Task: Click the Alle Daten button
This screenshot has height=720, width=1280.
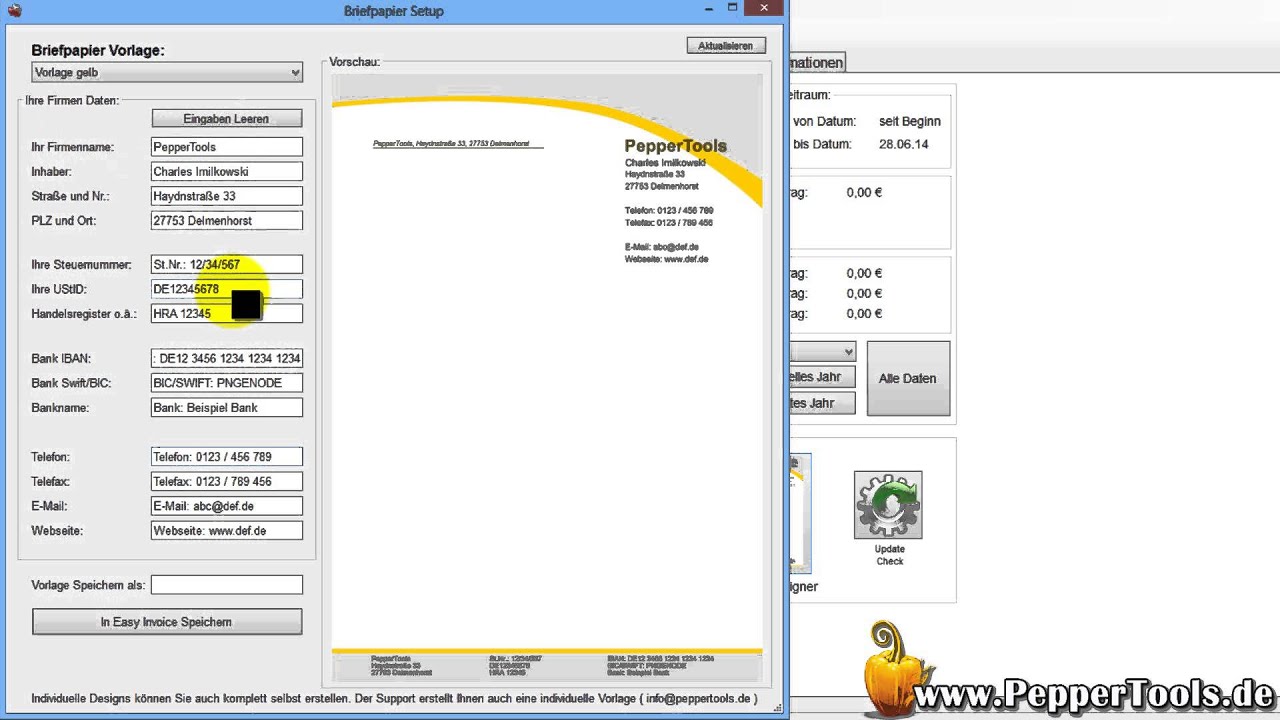Action: (x=908, y=378)
